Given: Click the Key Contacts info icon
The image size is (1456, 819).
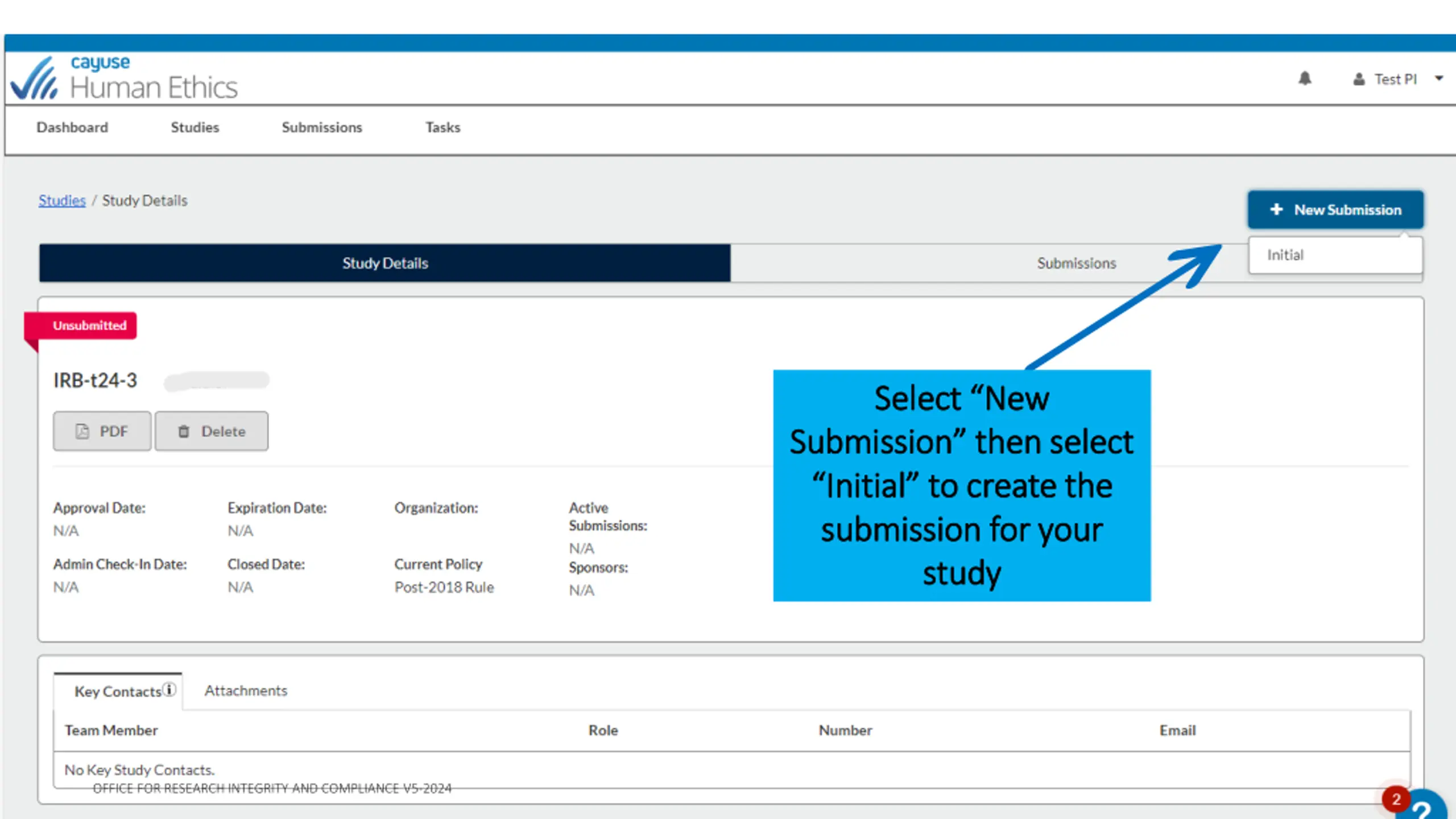Looking at the screenshot, I should pos(169,689).
